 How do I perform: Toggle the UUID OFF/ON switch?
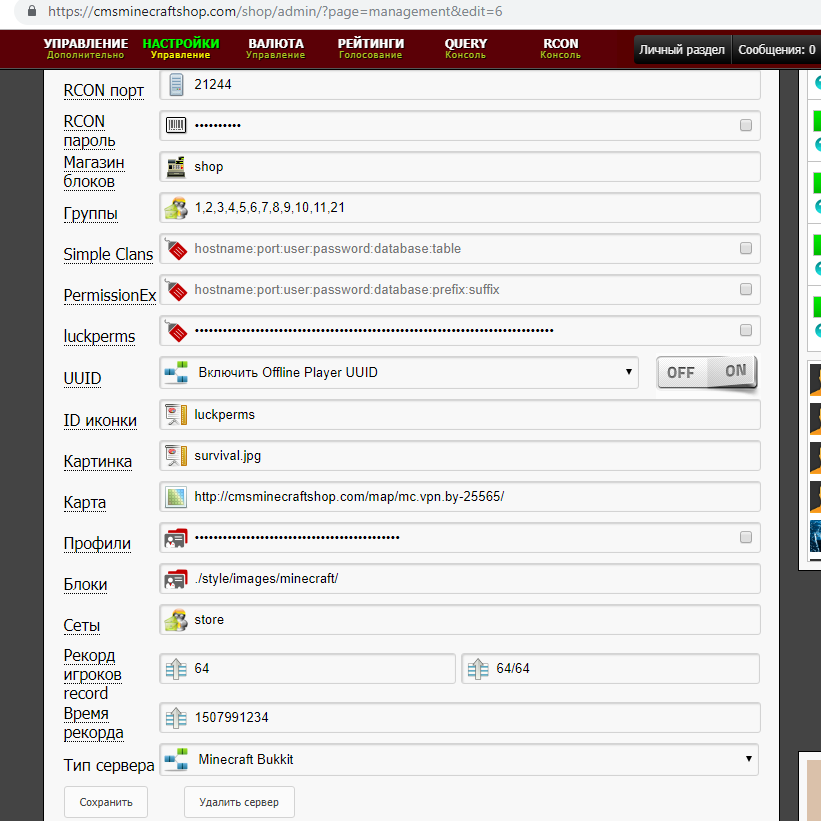(x=707, y=372)
